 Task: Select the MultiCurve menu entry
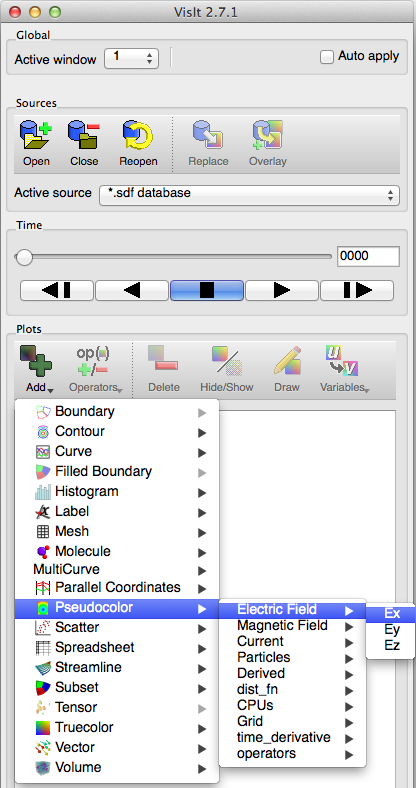click(x=117, y=570)
